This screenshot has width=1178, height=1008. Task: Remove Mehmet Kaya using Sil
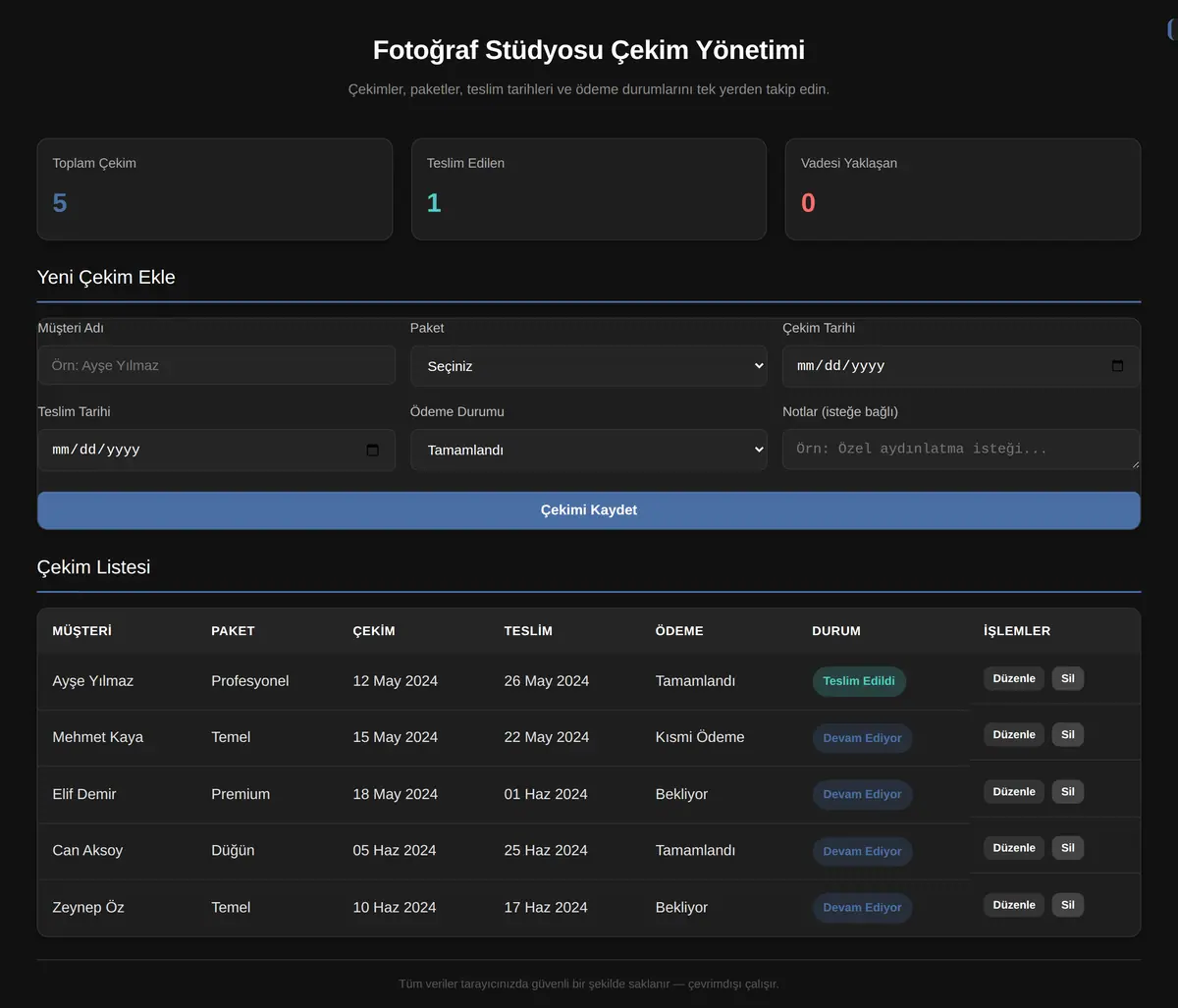[x=1068, y=735]
